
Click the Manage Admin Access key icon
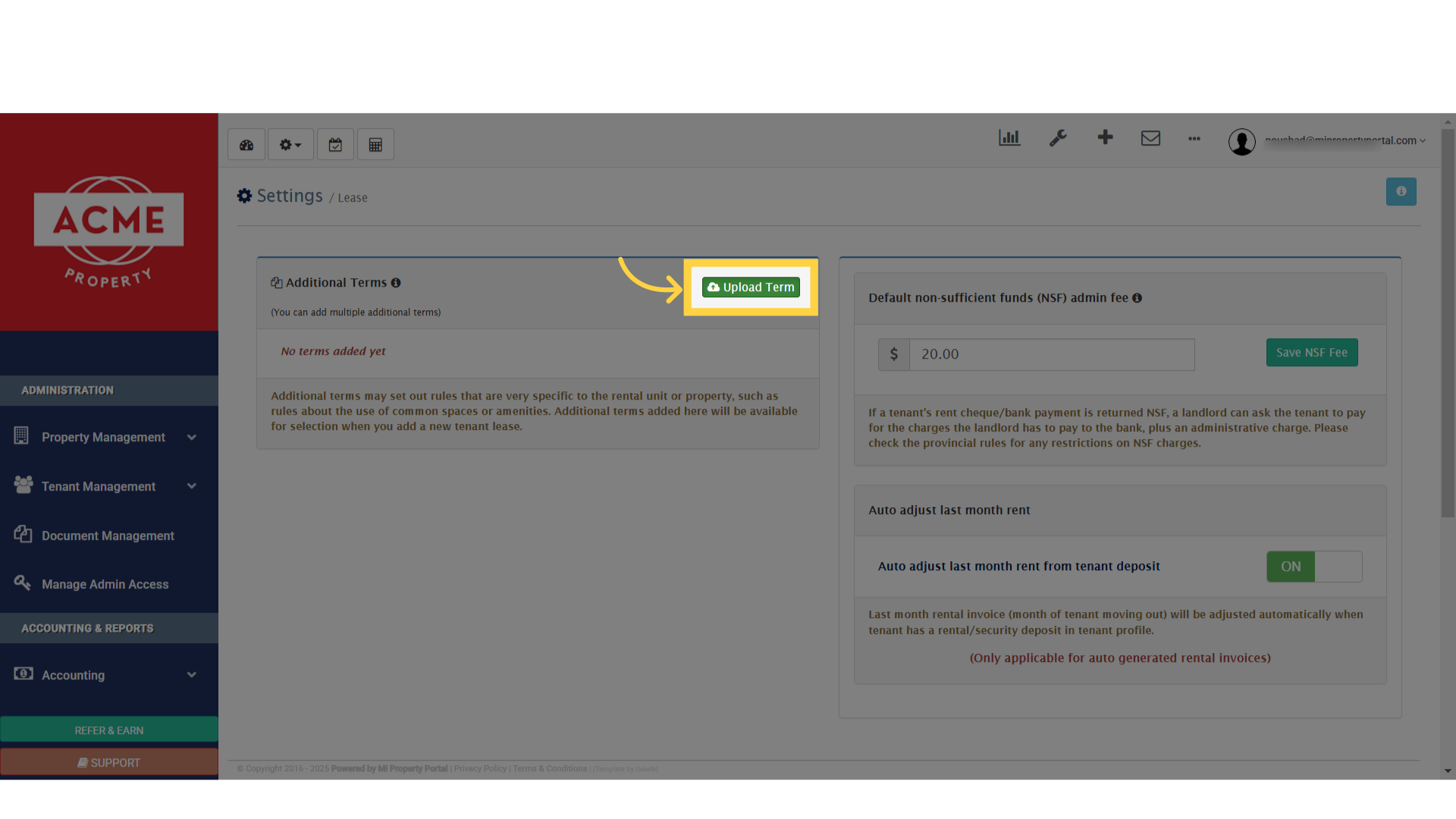[x=22, y=582]
